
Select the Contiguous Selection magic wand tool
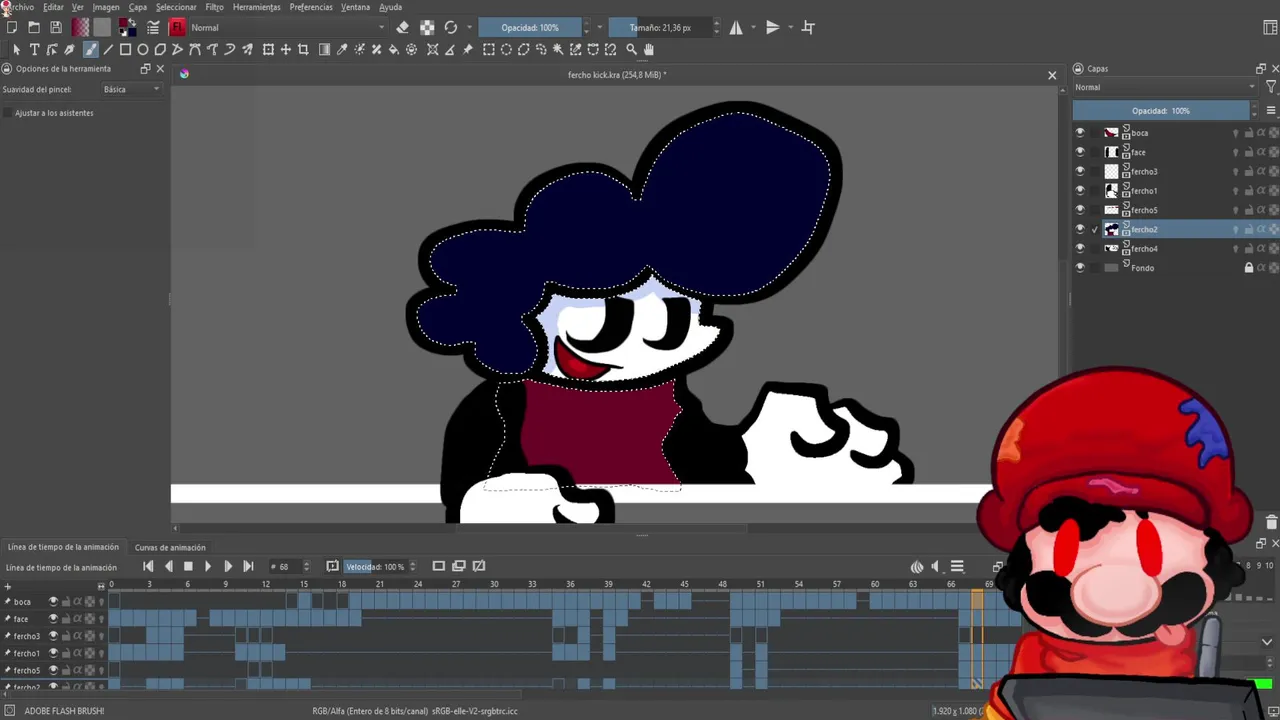tap(558, 49)
